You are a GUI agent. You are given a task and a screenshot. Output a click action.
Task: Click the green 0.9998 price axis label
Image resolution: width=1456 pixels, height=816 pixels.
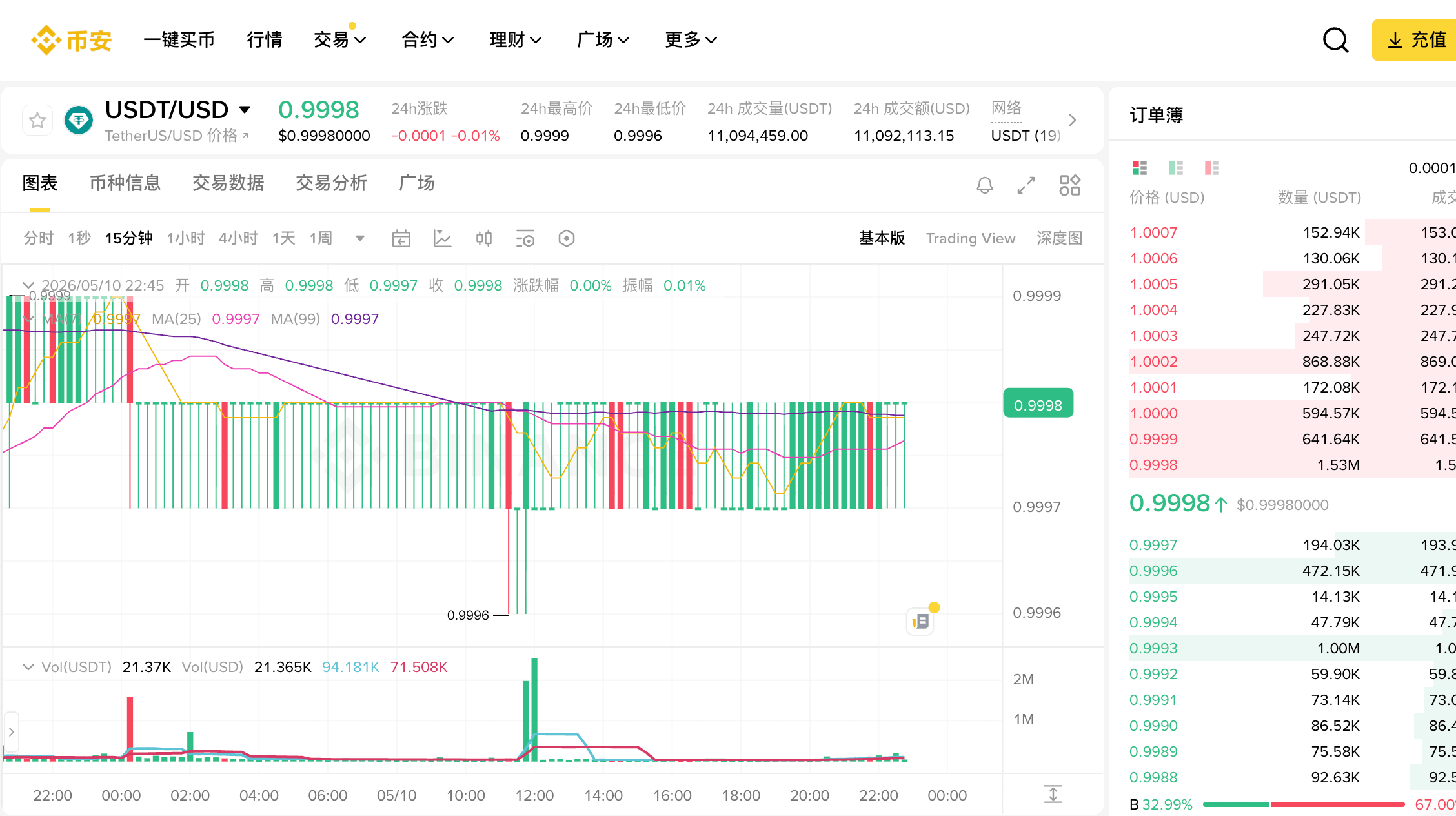[1038, 403]
